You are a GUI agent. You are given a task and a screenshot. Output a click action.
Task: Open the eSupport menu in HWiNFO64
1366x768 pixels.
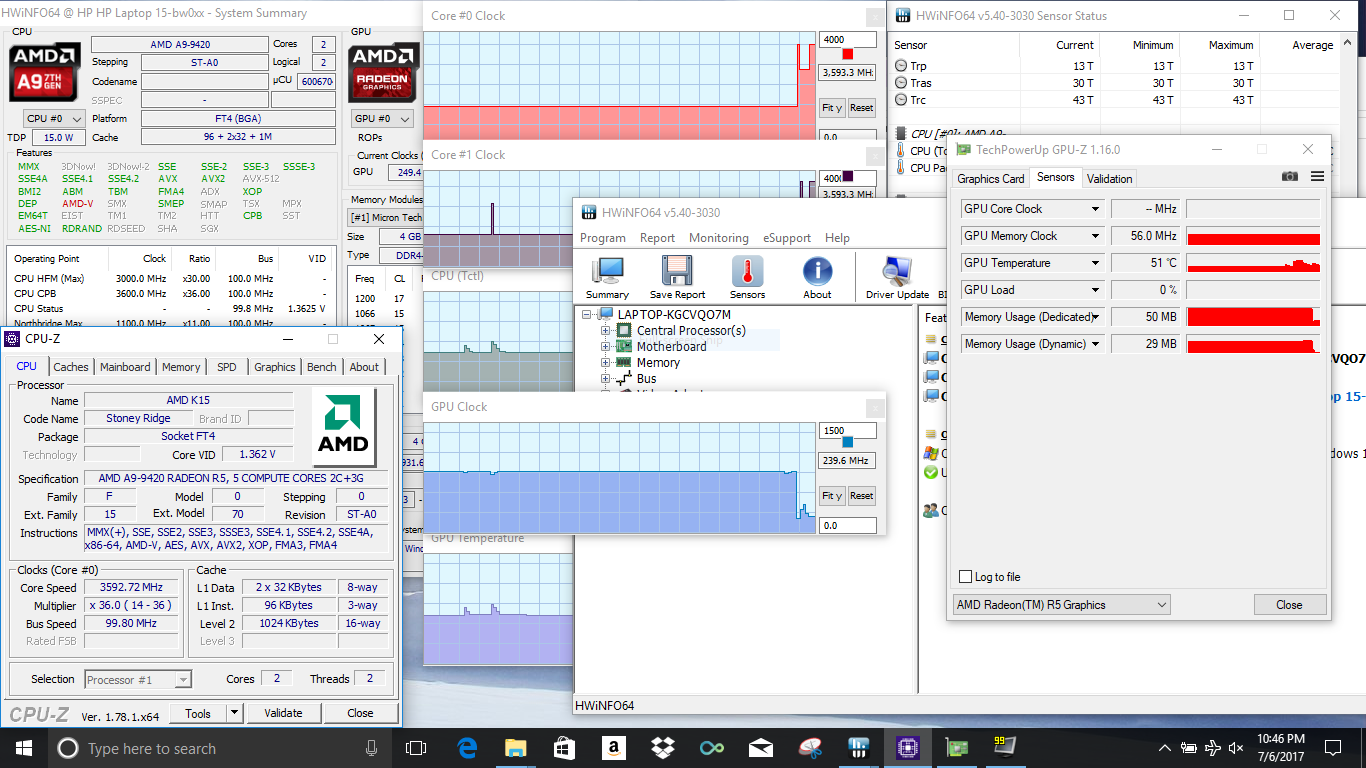point(787,238)
